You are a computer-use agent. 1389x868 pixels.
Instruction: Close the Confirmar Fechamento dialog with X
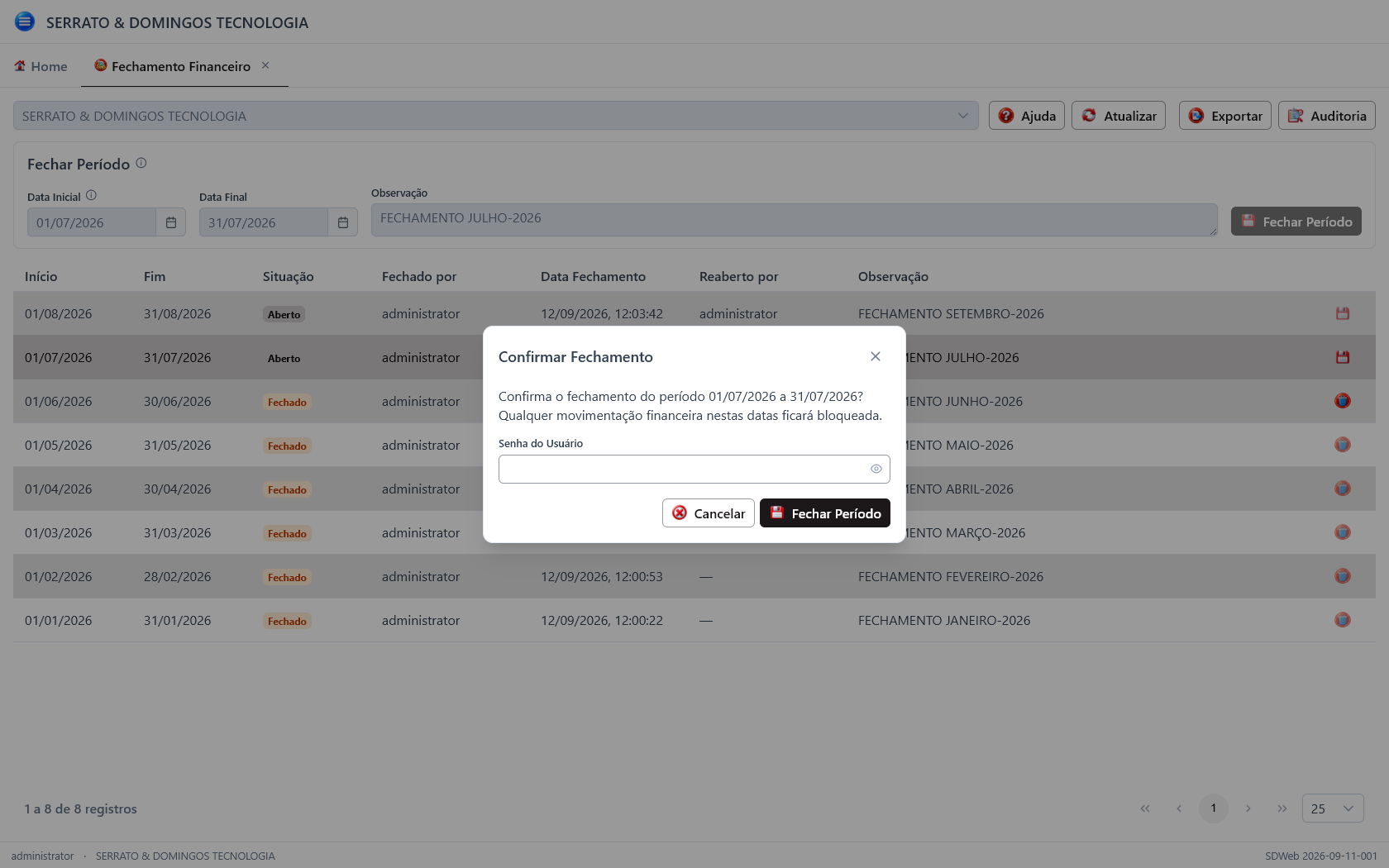click(x=875, y=356)
